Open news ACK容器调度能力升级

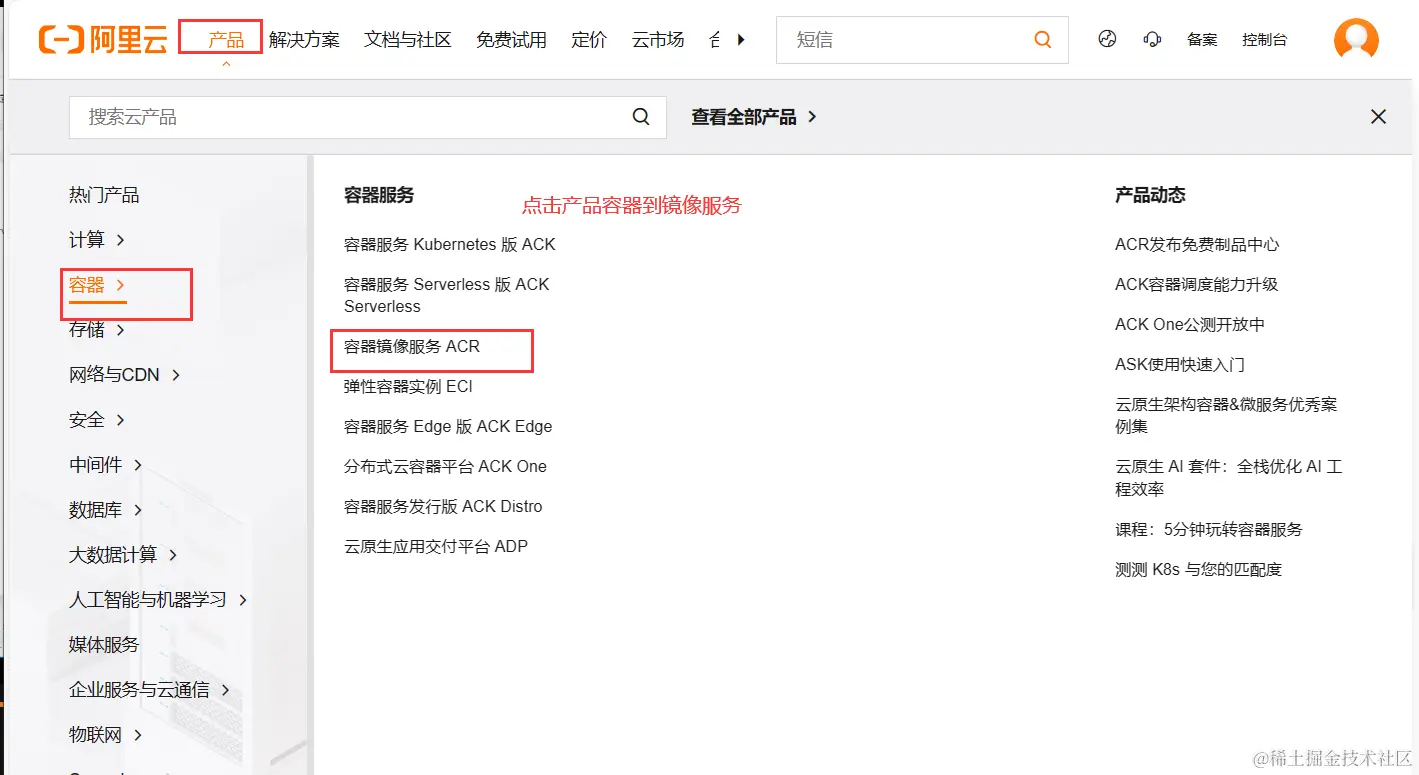[1197, 284]
